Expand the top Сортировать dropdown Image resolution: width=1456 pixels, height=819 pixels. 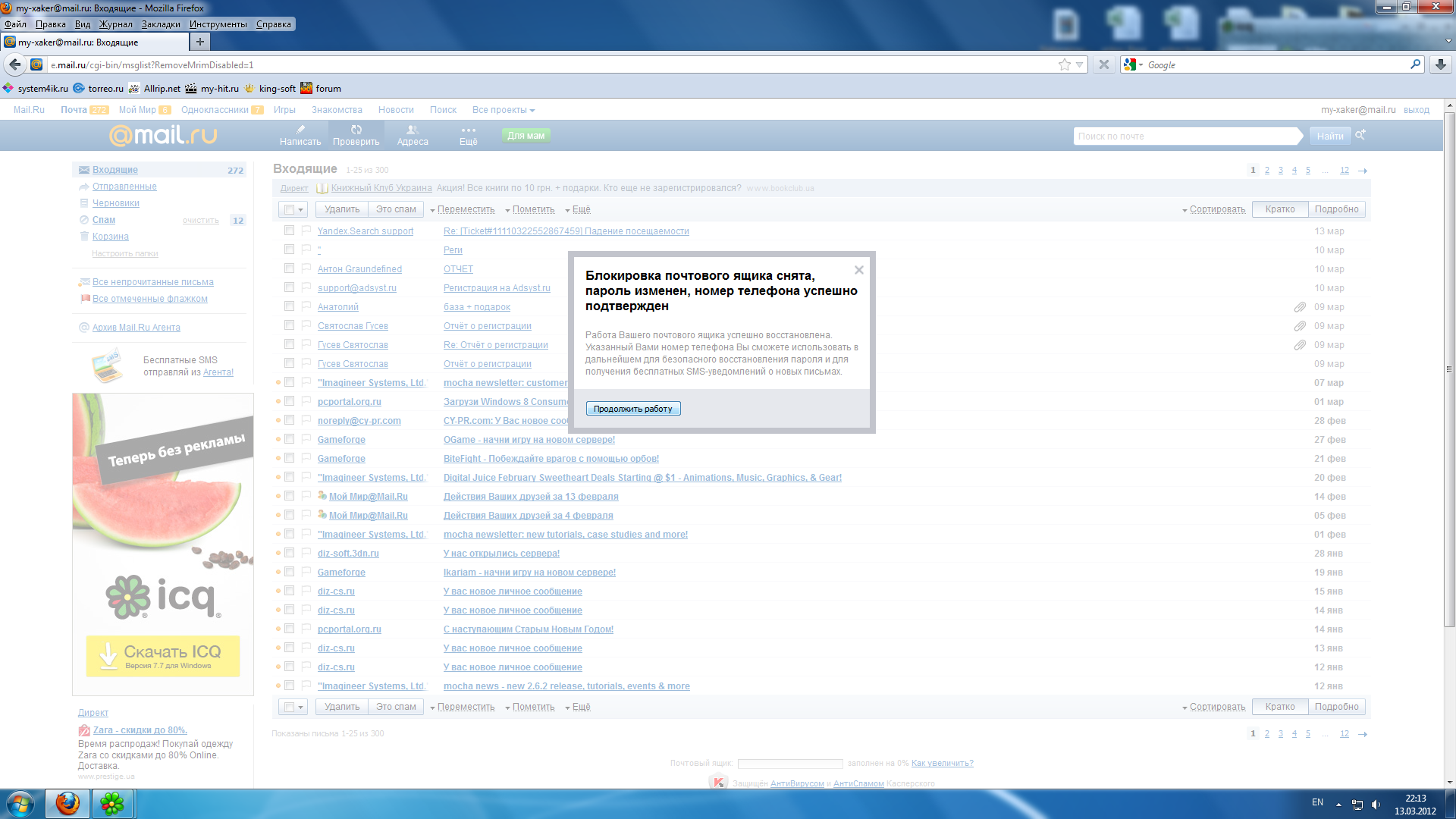tap(1213, 209)
